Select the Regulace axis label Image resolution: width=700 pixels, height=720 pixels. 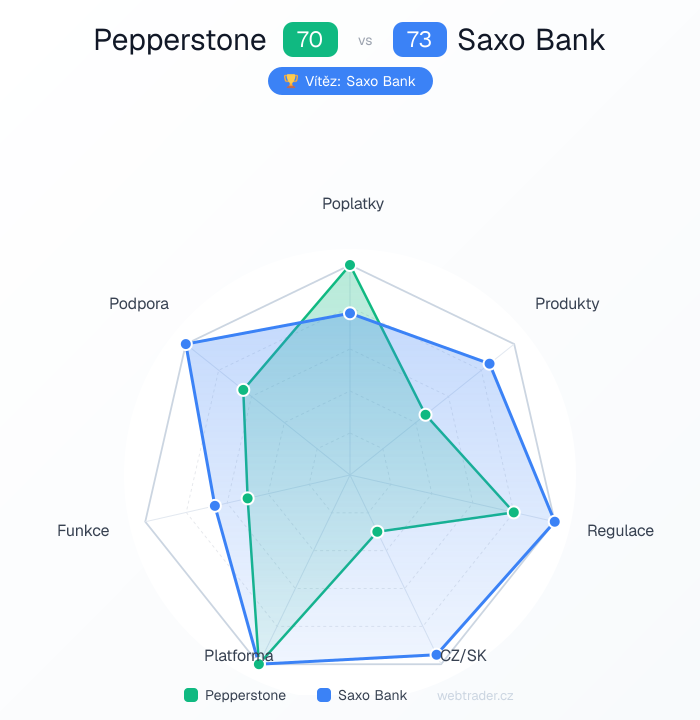point(620,531)
